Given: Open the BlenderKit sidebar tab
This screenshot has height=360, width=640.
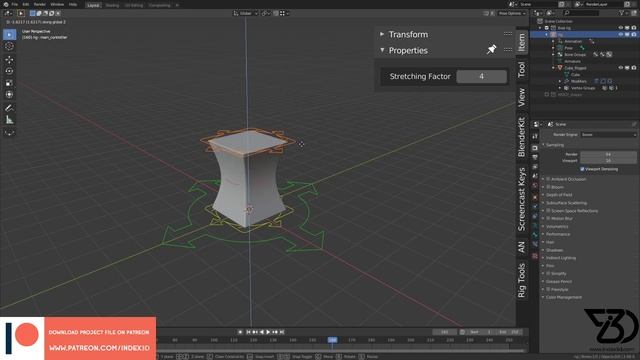Looking at the screenshot, I should pos(521,137).
